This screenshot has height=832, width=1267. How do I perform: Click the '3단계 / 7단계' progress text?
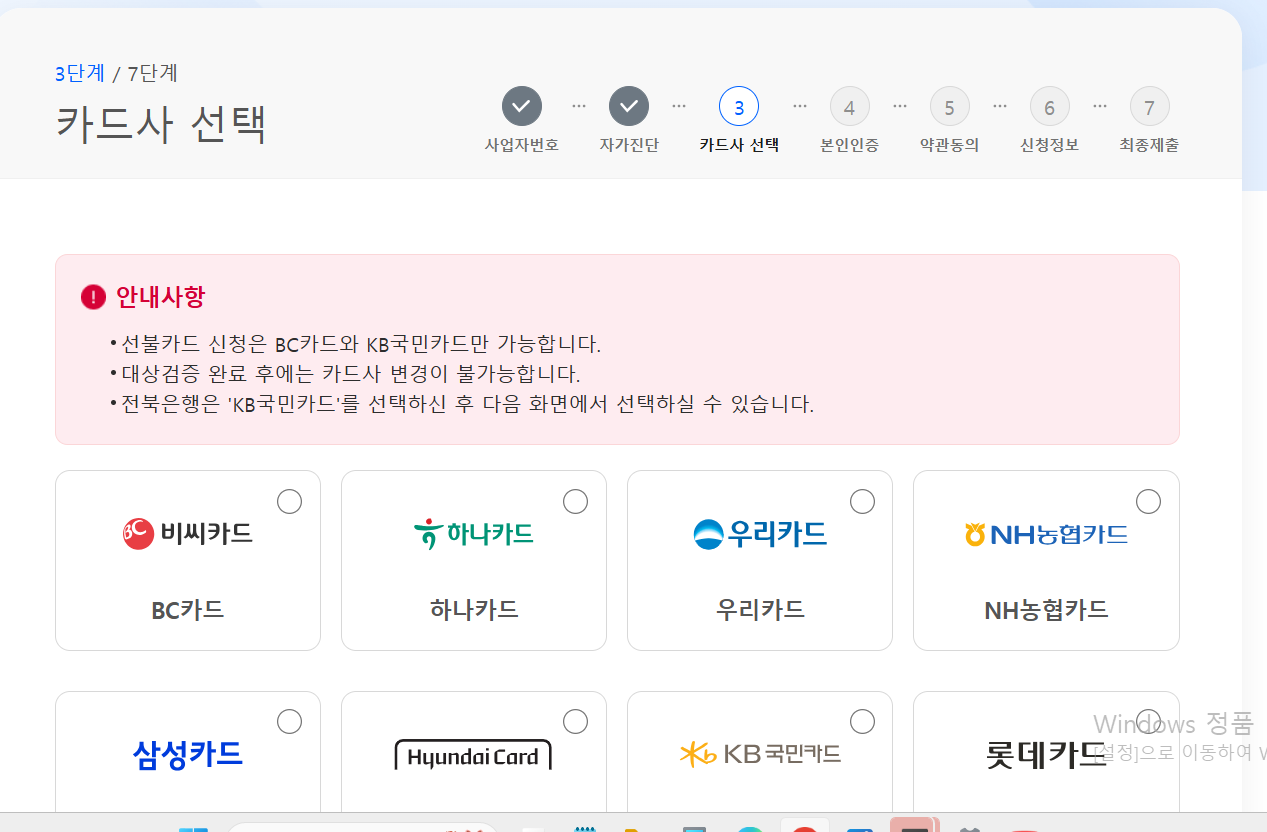(x=117, y=73)
